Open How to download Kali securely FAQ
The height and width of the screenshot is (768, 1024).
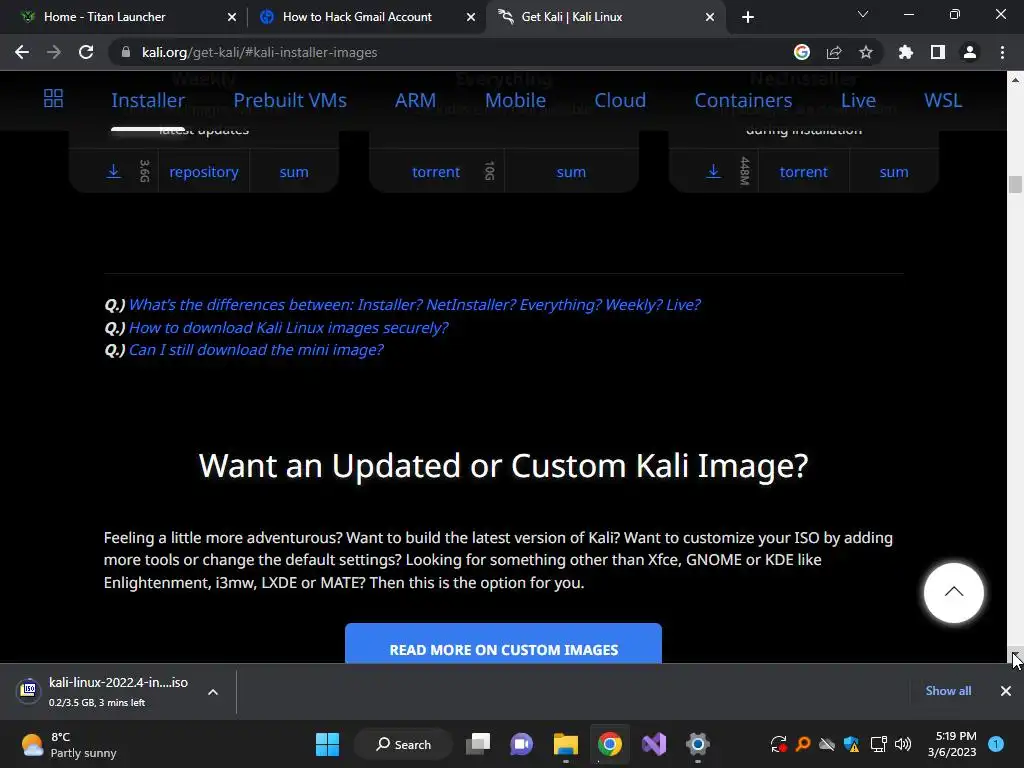pyautogui.click(x=288, y=328)
